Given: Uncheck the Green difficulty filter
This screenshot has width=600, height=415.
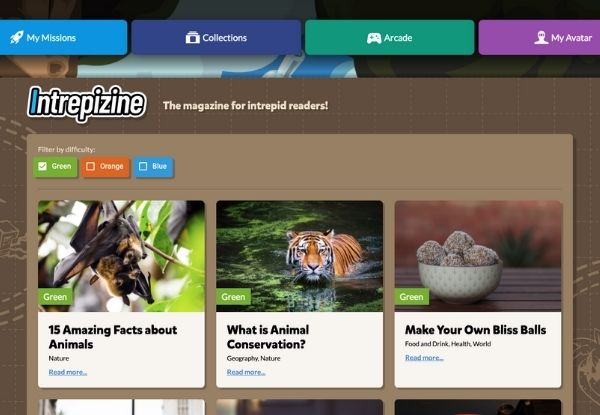Looking at the screenshot, I should [43, 166].
